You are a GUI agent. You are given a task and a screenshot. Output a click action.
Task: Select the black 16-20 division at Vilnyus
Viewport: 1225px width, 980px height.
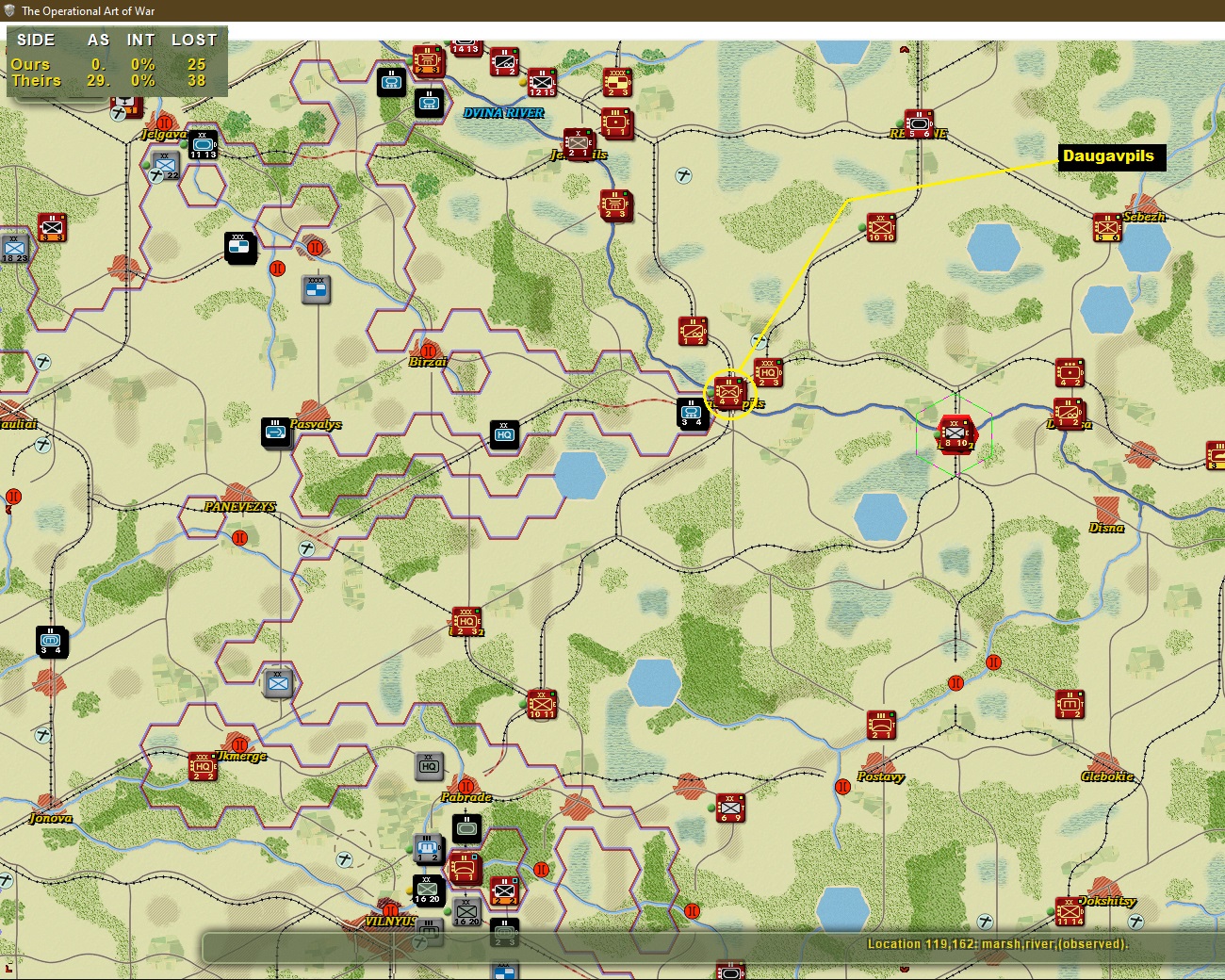click(428, 890)
